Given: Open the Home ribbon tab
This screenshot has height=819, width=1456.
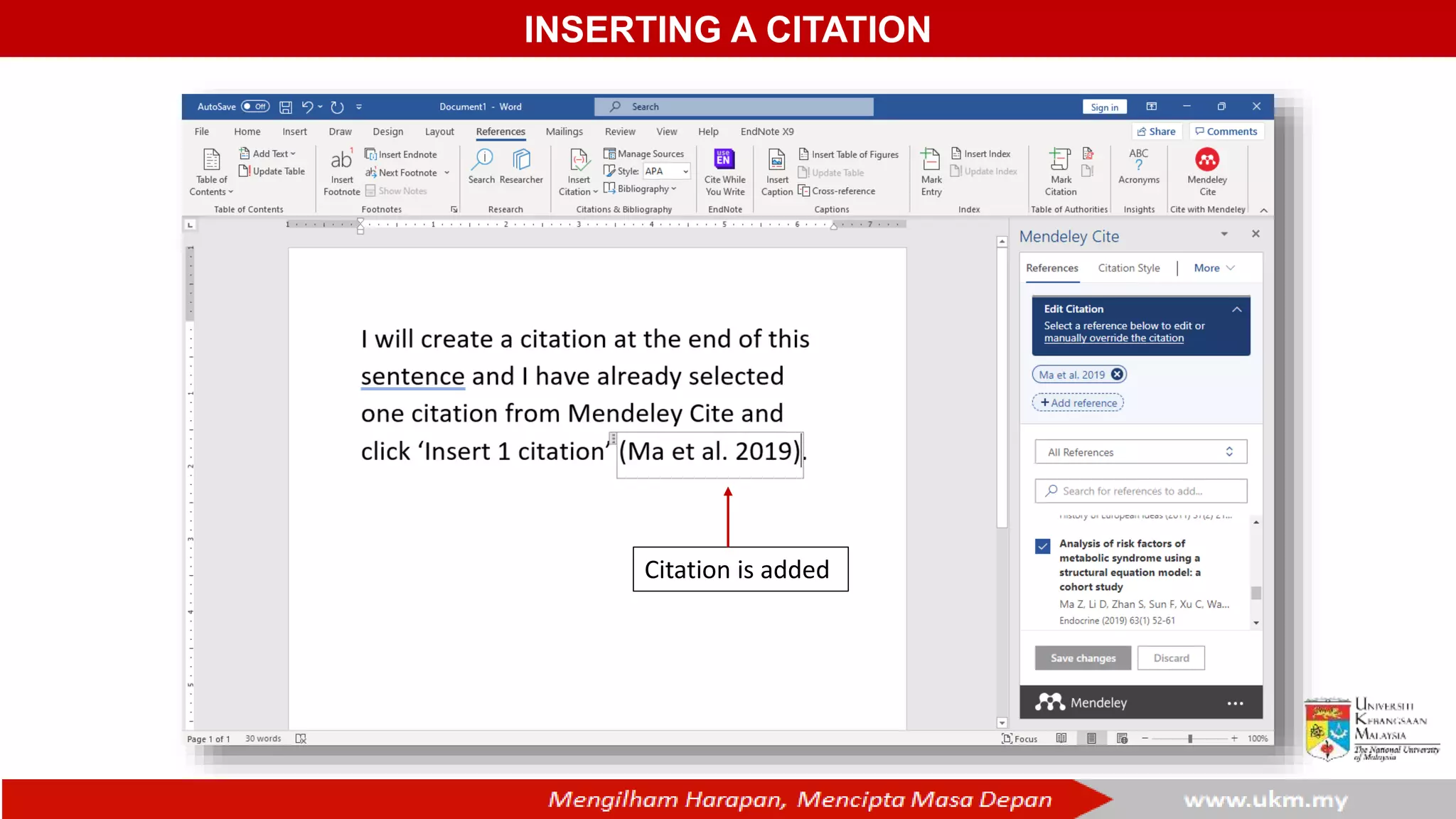Looking at the screenshot, I should pos(247,132).
